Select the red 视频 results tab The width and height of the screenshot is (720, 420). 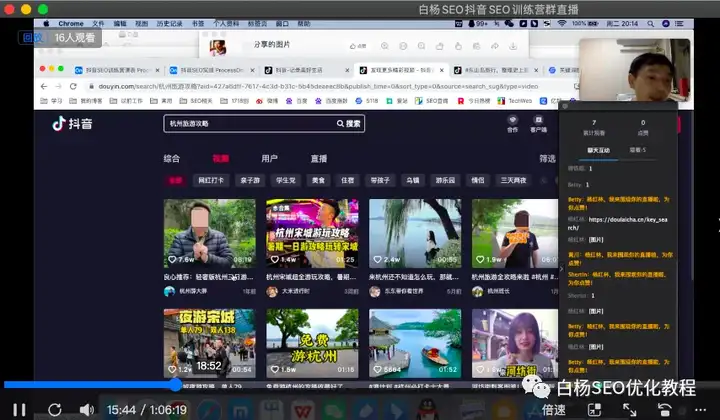click(x=221, y=158)
